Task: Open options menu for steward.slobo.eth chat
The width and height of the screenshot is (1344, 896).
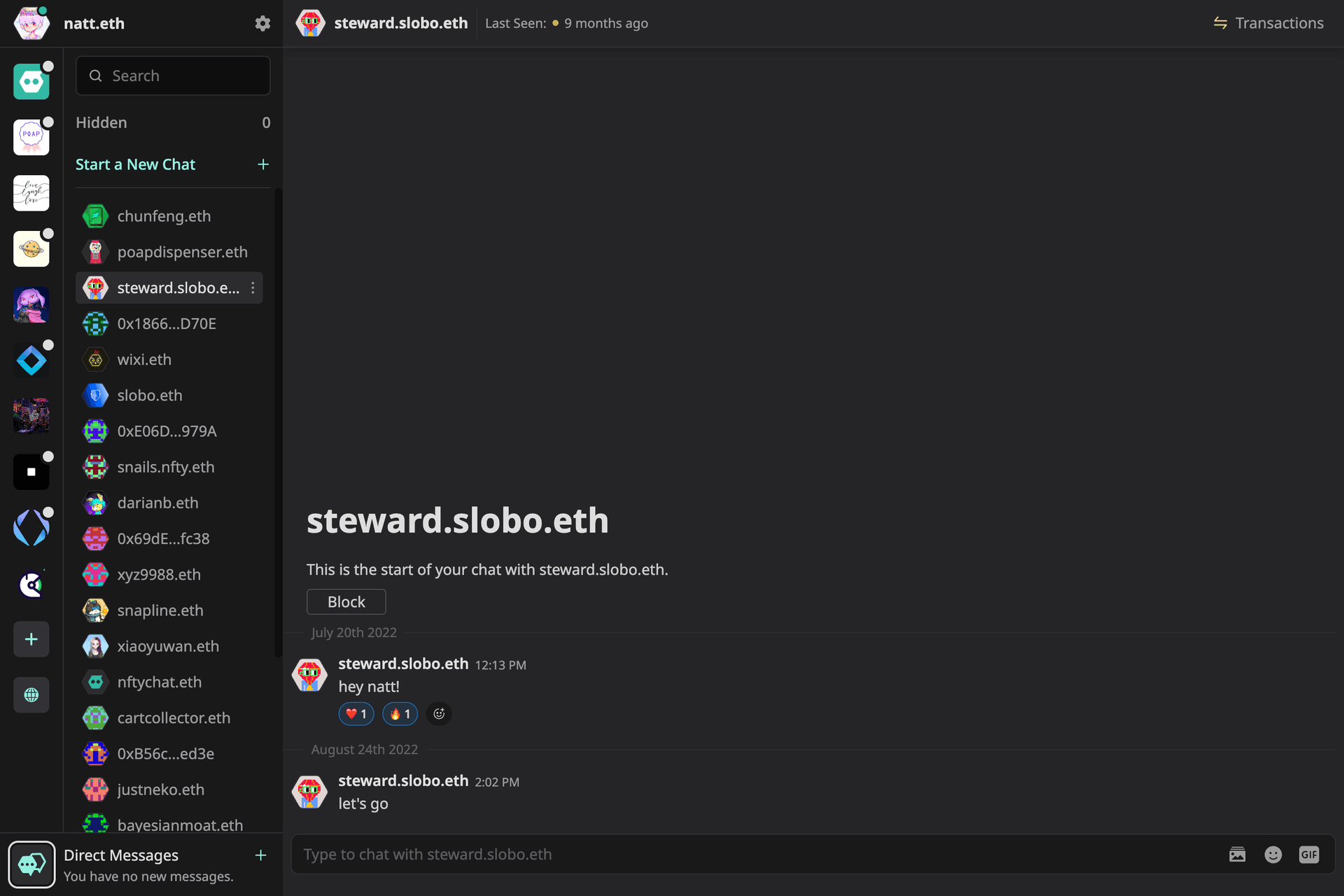Action: tap(253, 288)
